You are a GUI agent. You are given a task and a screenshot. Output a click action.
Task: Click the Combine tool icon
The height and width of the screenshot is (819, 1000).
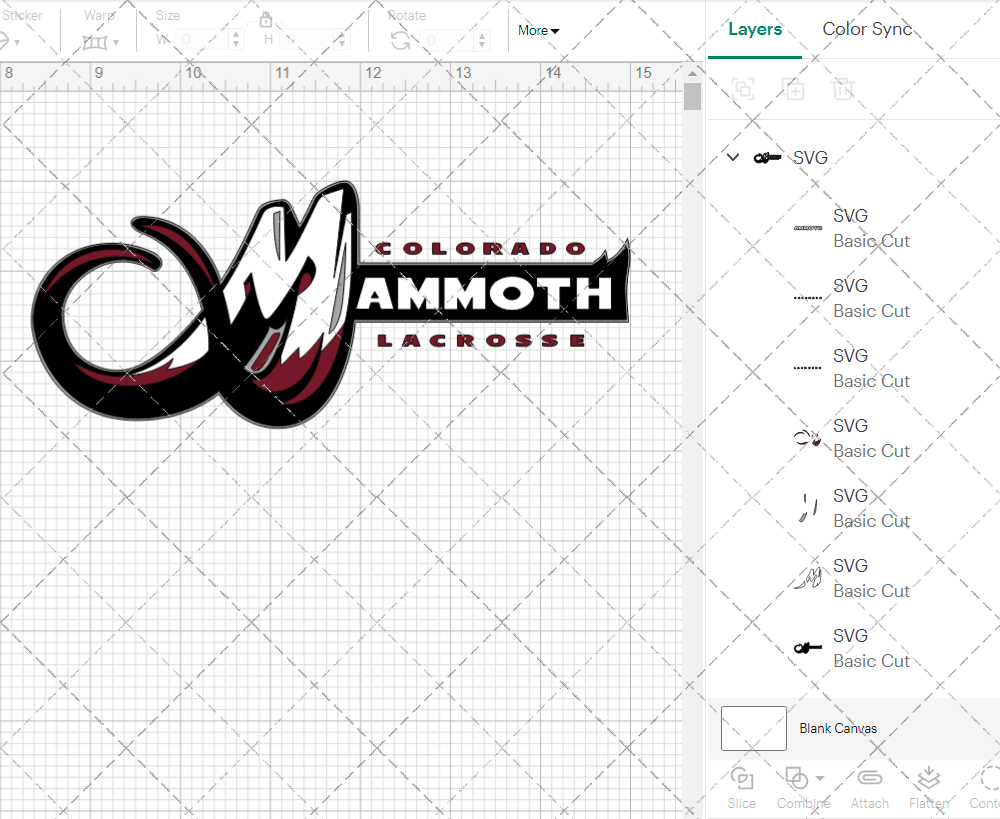point(796,779)
